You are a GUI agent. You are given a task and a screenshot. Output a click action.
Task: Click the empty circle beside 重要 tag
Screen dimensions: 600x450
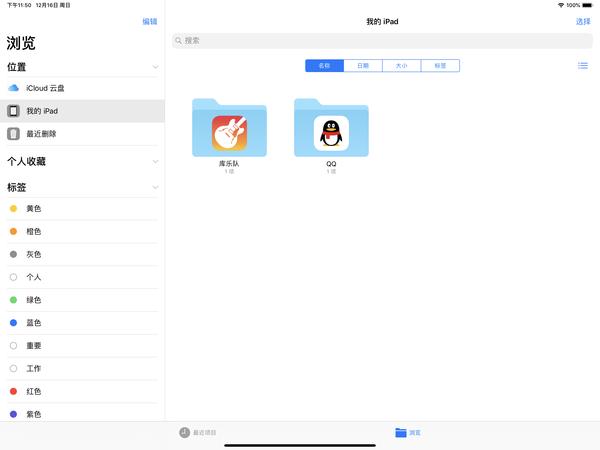(x=13, y=346)
